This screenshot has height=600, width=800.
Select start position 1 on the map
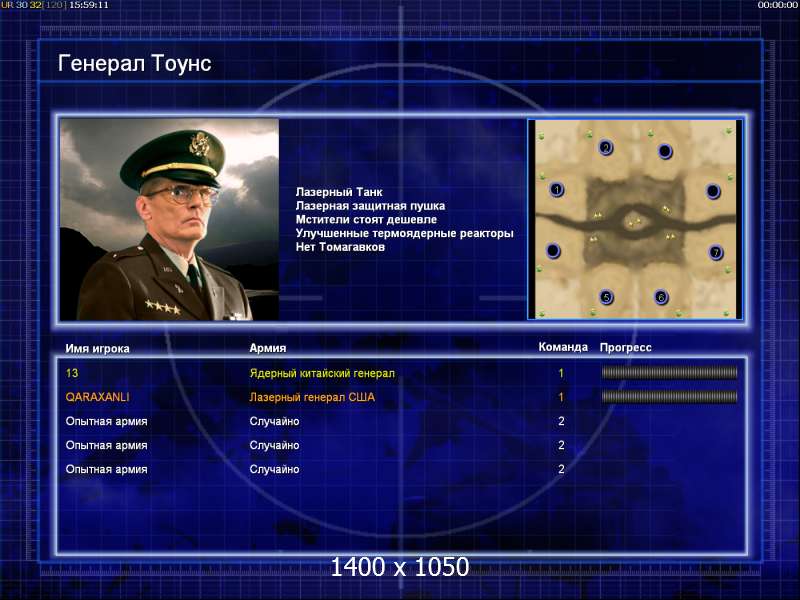557,190
